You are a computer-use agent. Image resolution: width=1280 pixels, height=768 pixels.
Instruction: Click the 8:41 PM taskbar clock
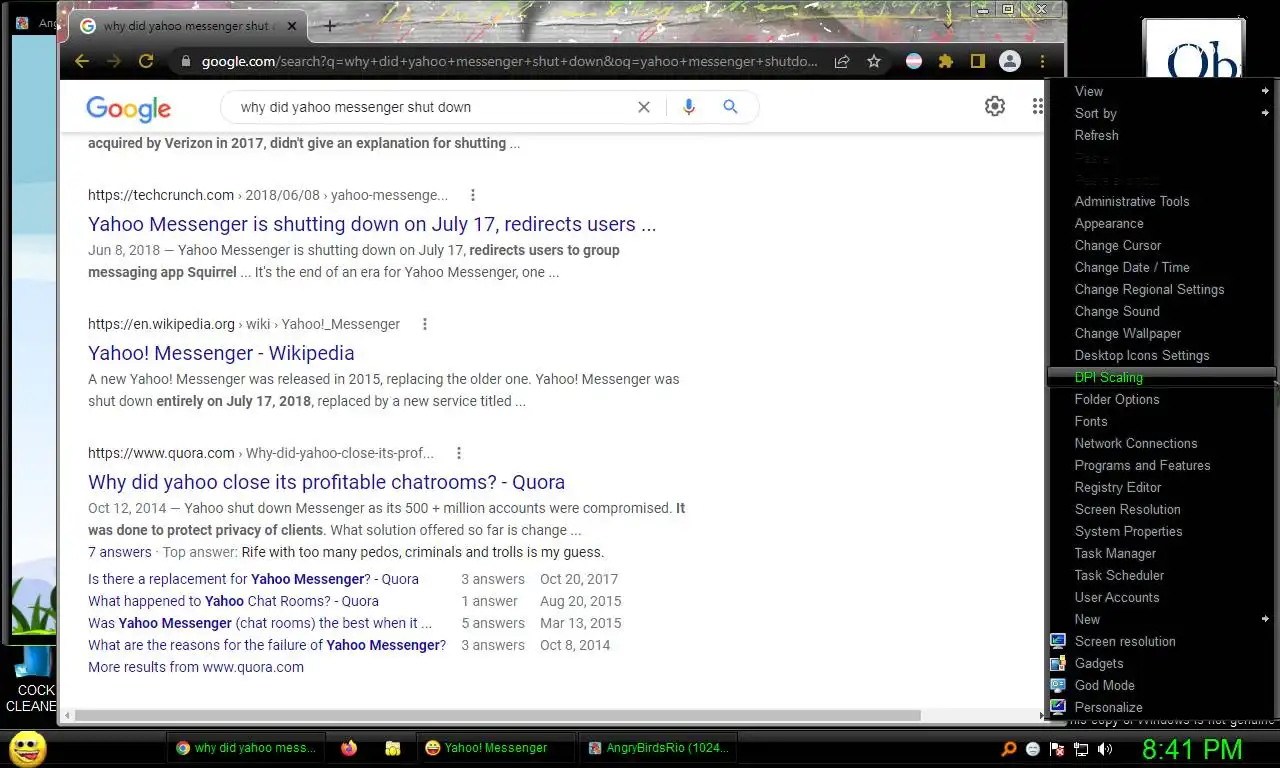coord(1192,749)
